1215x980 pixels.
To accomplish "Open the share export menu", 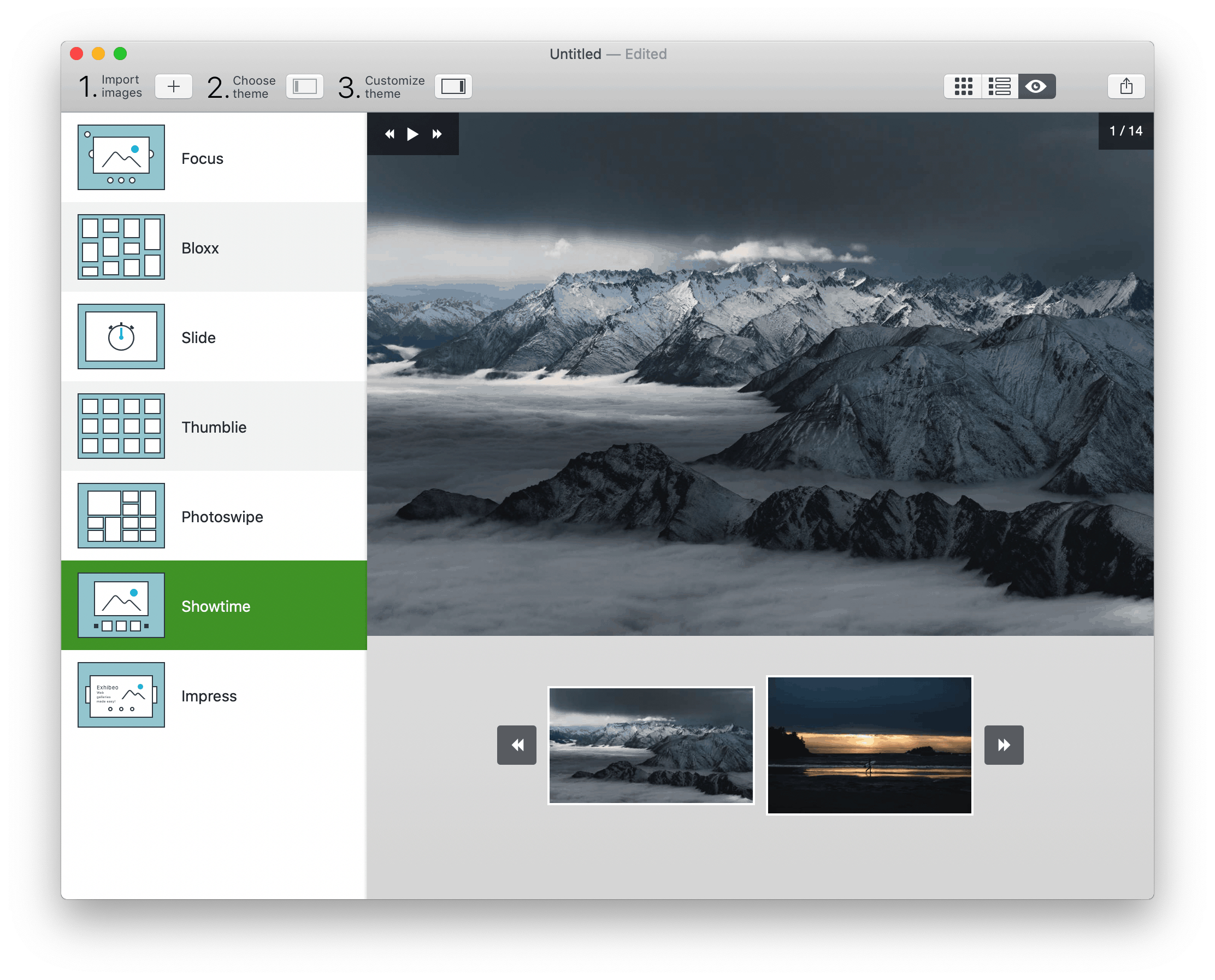I will pyautogui.click(x=1126, y=86).
